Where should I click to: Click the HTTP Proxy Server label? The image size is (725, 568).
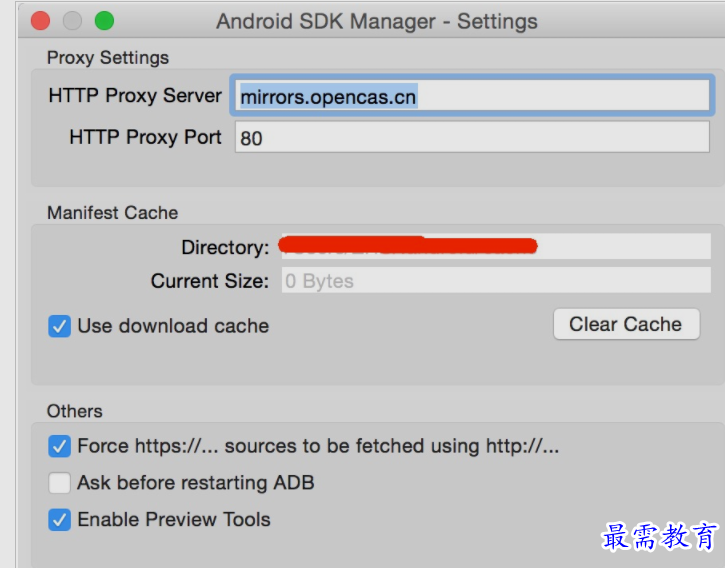[x=135, y=96]
